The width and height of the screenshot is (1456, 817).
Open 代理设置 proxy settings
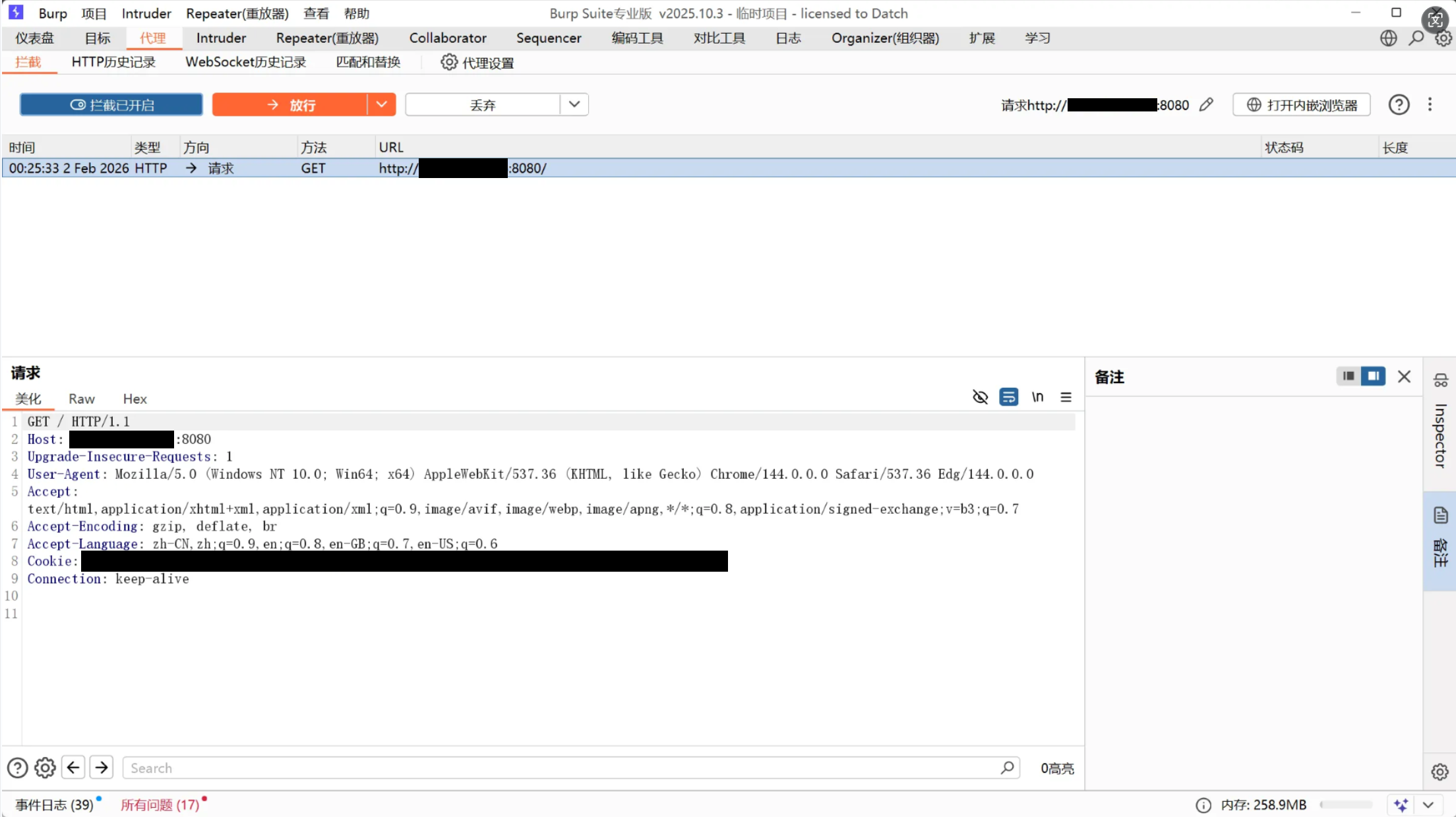477,63
